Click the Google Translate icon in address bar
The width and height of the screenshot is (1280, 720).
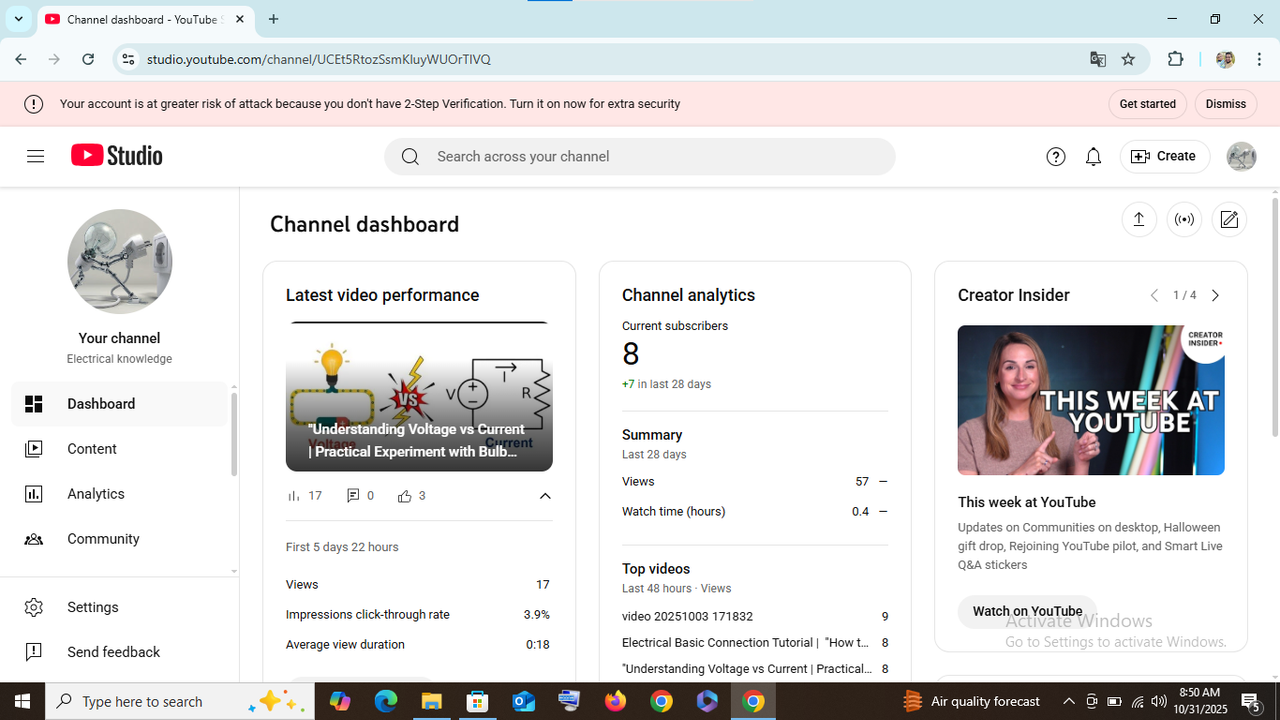point(1098,59)
